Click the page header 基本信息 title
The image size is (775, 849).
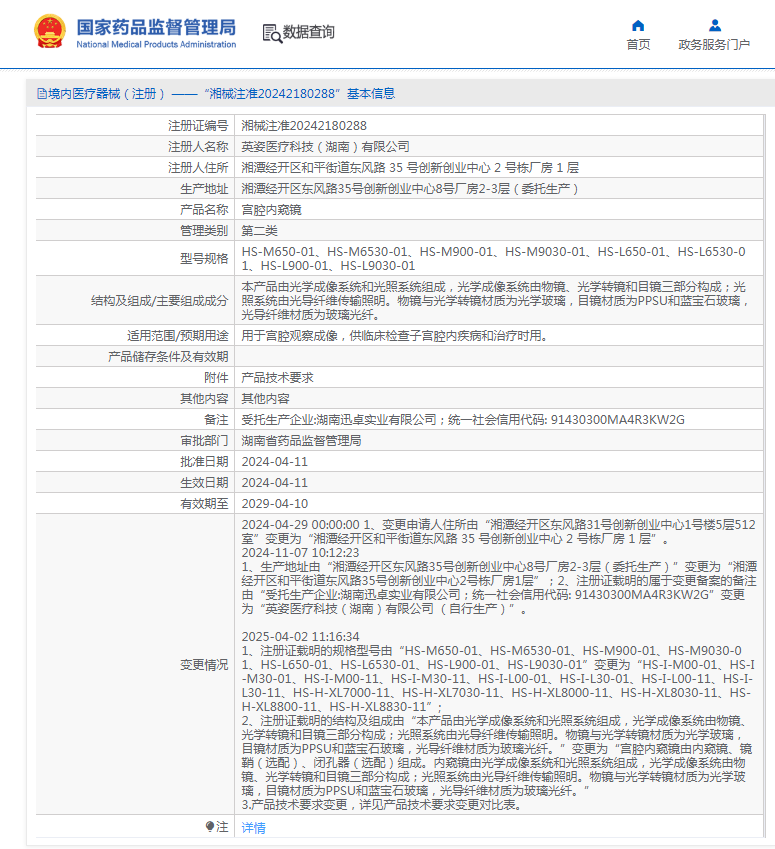(x=371, y=94)
